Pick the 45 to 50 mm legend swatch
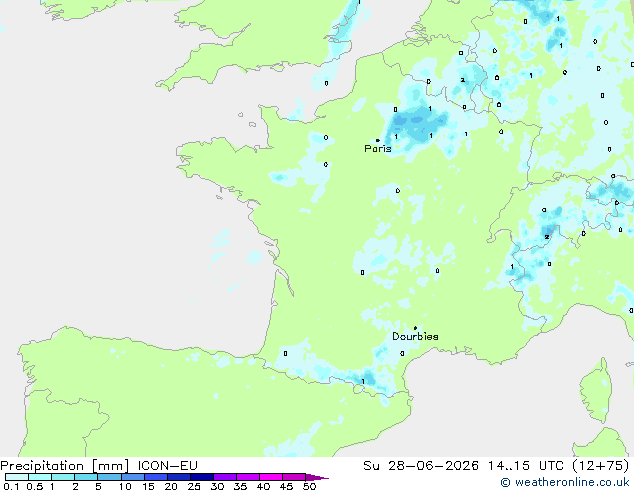 [294, 477]
